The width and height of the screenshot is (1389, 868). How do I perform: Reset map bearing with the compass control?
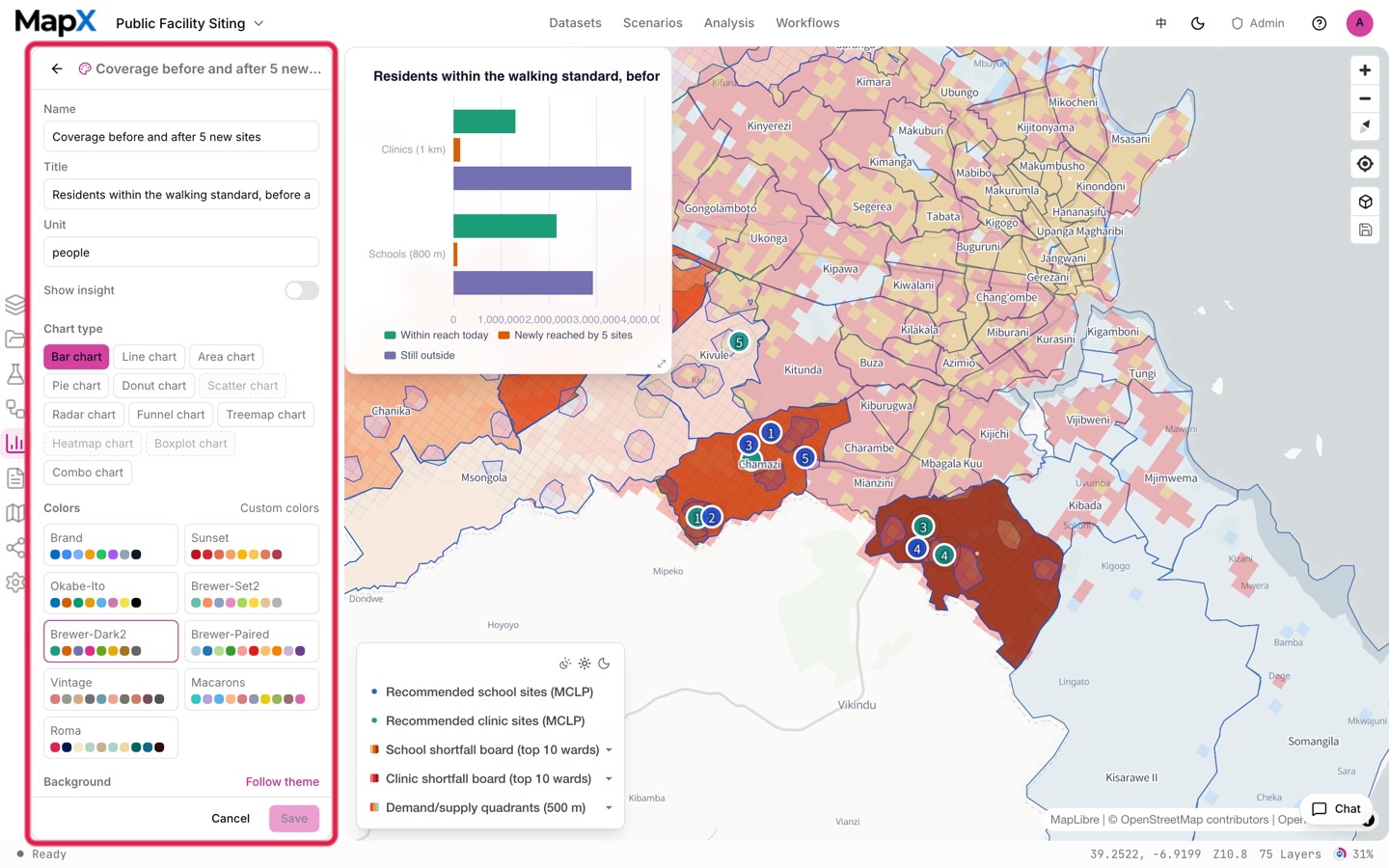pyautogui.click(x=1365, y=126)
